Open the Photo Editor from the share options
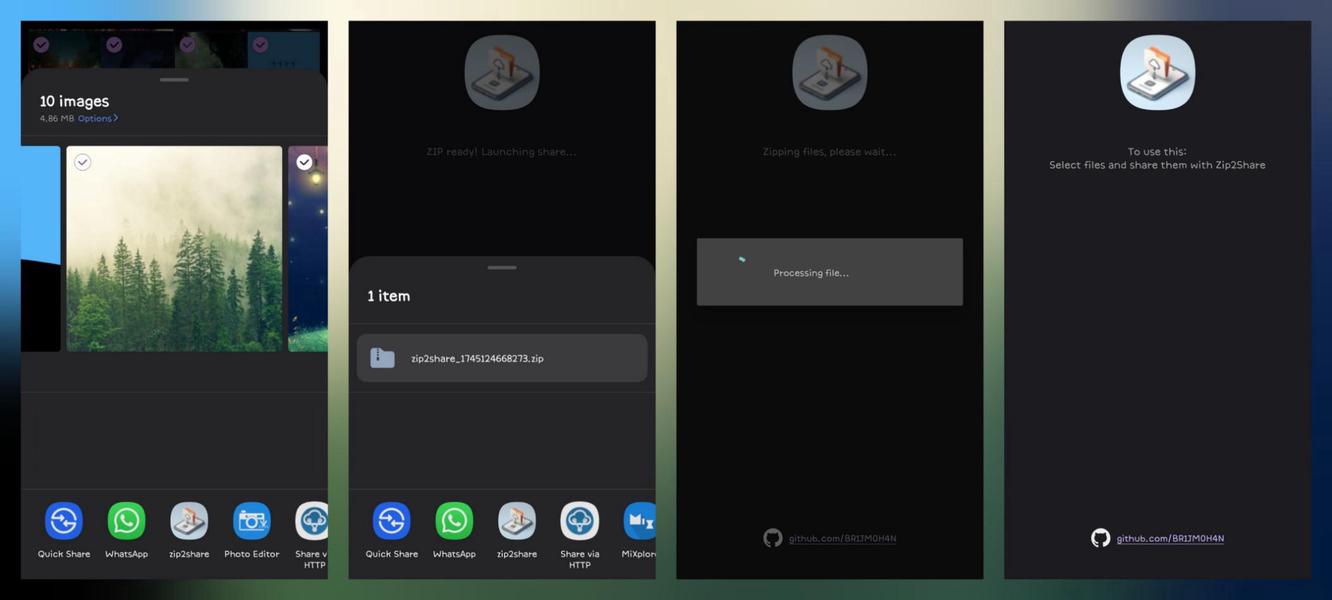The height and width of the screenshot is (600, 1332). (x=251, y=520)
